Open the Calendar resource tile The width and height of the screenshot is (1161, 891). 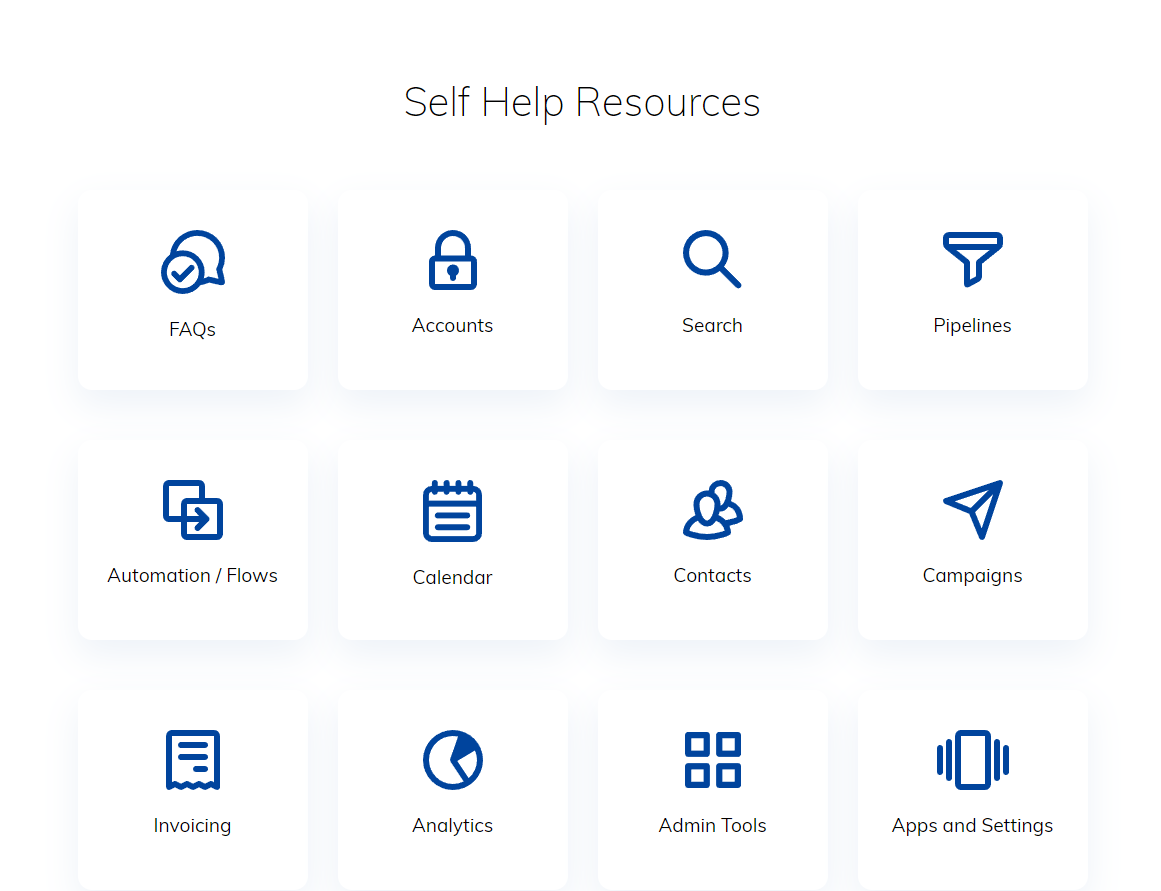pyautogui.click(x=452, y=539)
